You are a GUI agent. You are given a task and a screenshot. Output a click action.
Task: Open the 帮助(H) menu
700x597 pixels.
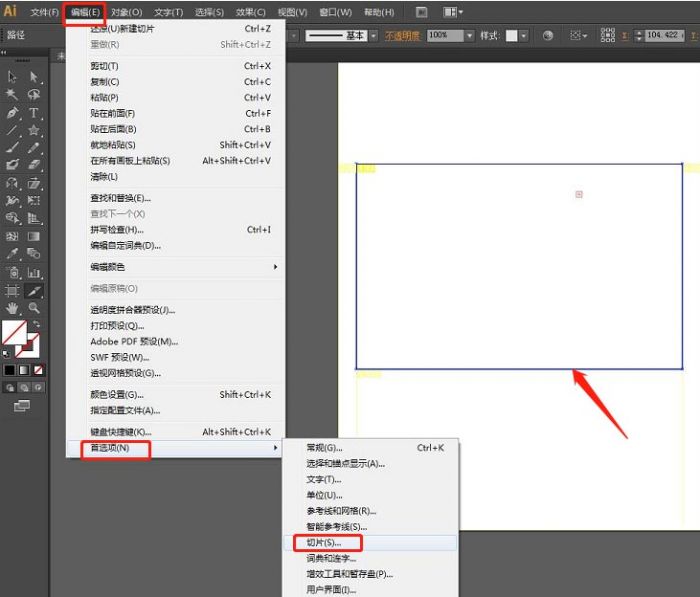(x=379, y=12)
